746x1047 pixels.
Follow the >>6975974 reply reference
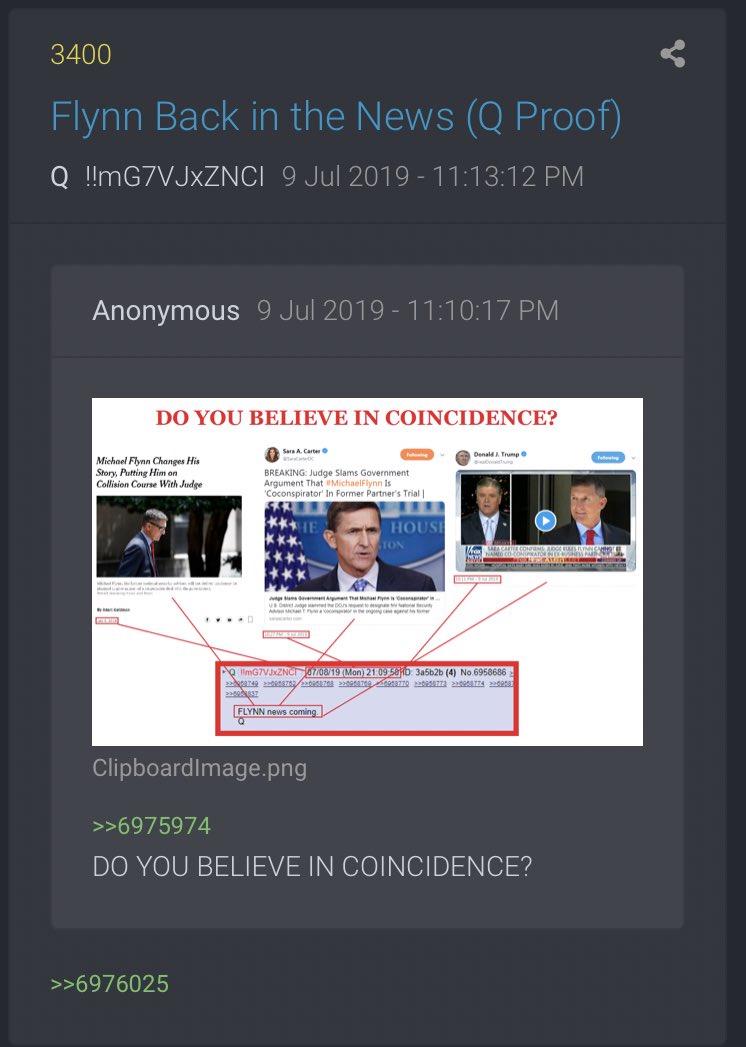[152, 826]
